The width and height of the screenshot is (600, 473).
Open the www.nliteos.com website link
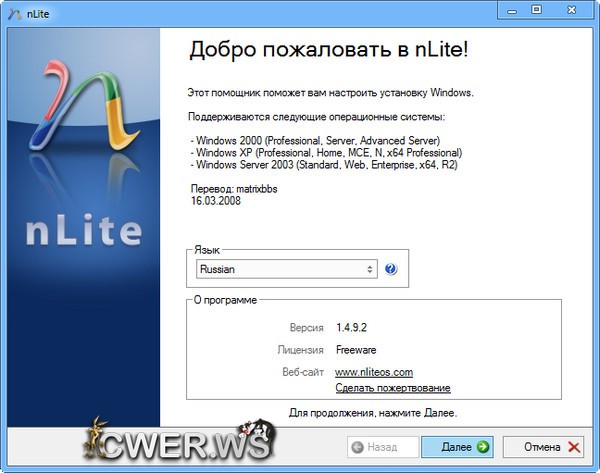coord(373,372)
